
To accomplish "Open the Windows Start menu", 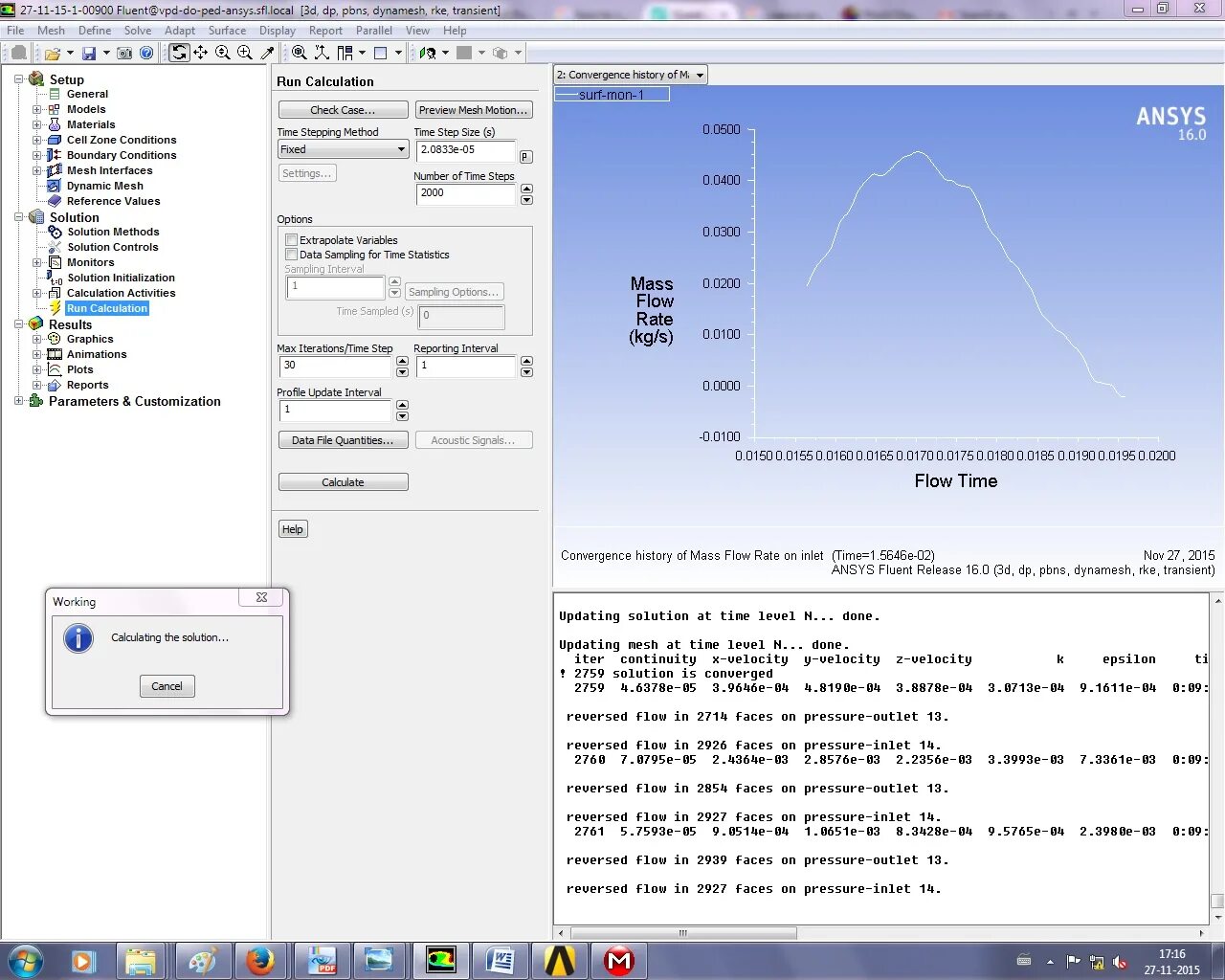I will tap(26, 961).
